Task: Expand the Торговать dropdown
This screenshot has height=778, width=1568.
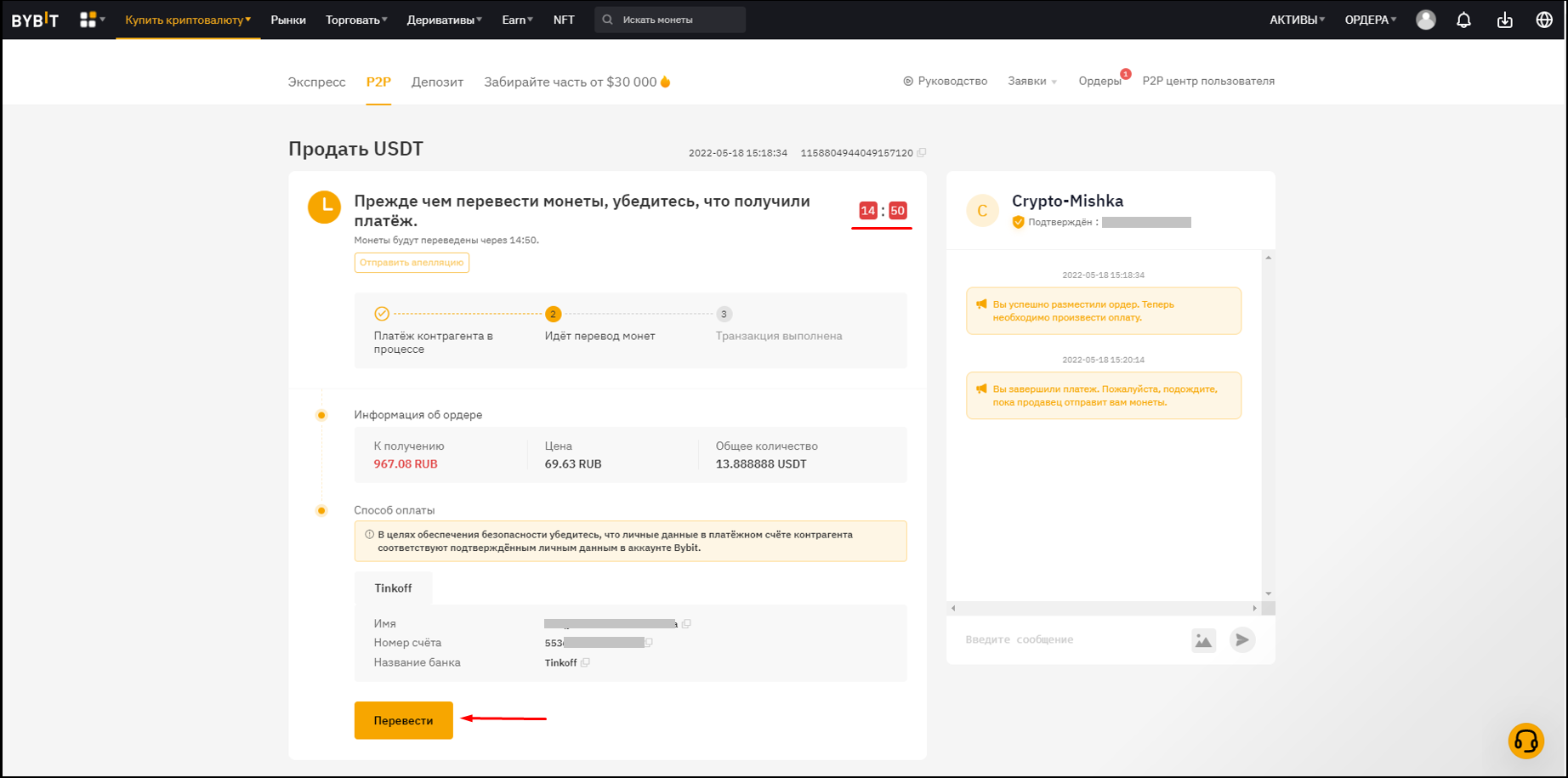Action: [x=356, y=20]
